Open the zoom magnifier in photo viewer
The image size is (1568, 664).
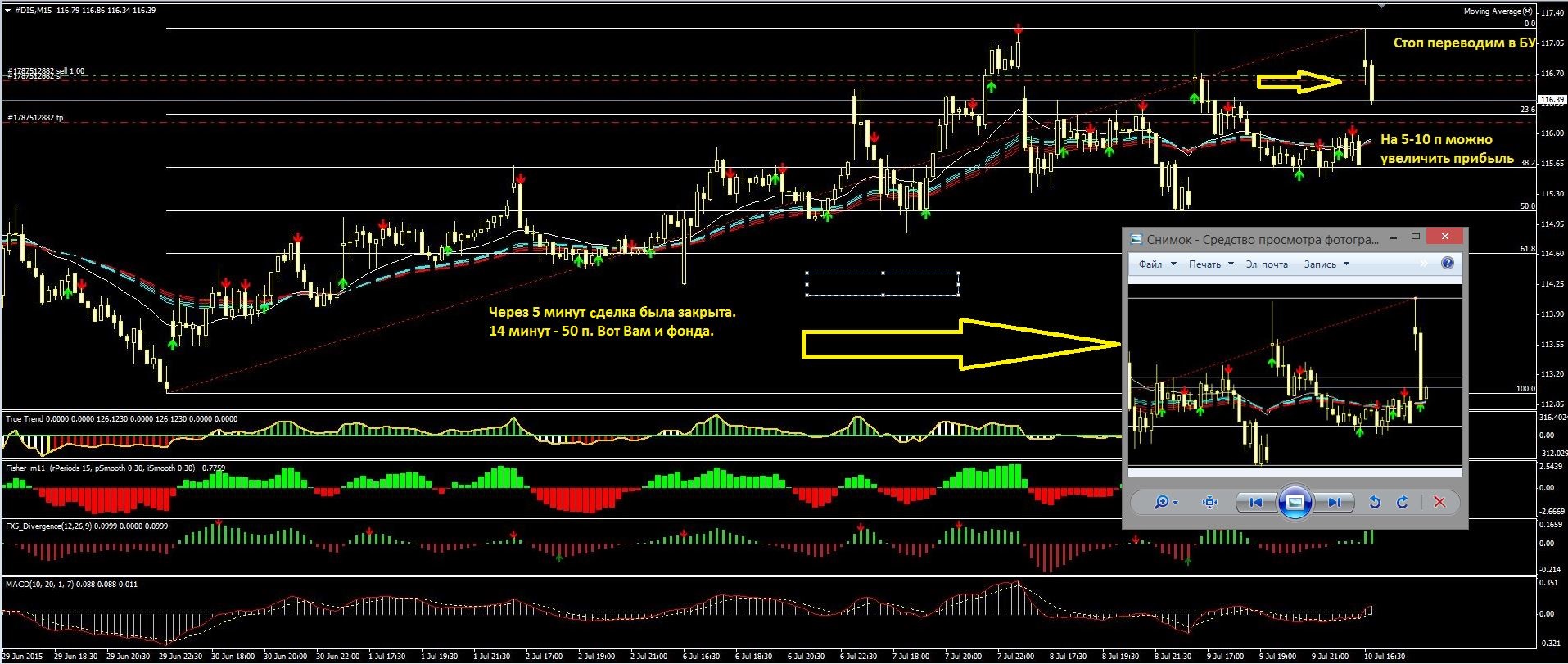click(x=1166, y=502)
